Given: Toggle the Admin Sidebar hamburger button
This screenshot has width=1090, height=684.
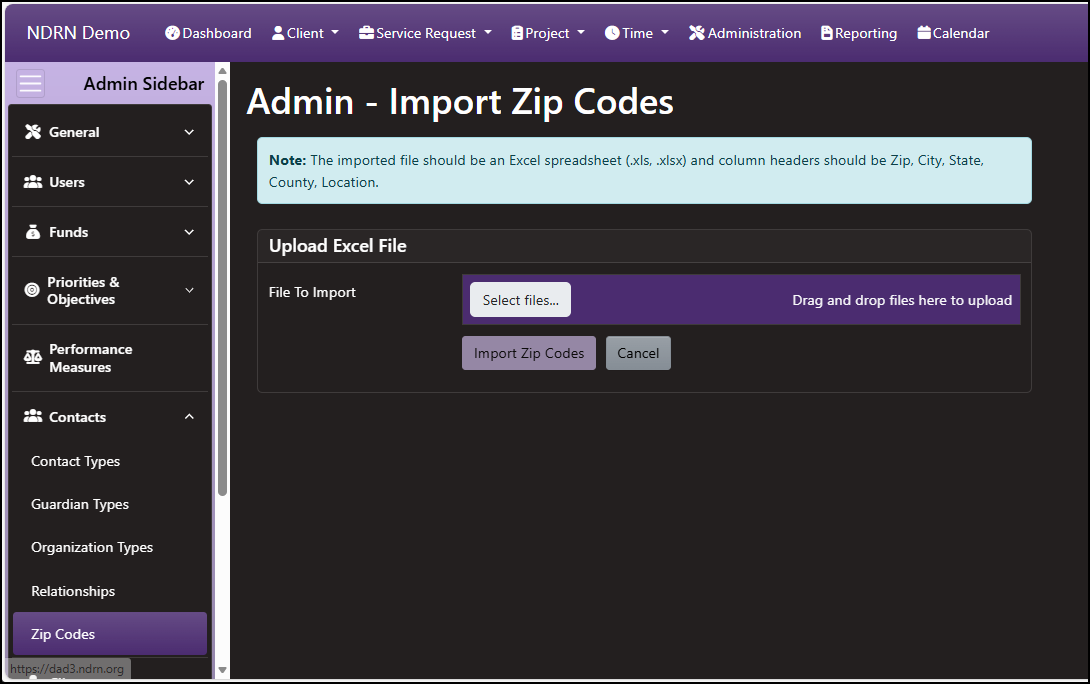Looking at the screenshot, I should (31, 83).
